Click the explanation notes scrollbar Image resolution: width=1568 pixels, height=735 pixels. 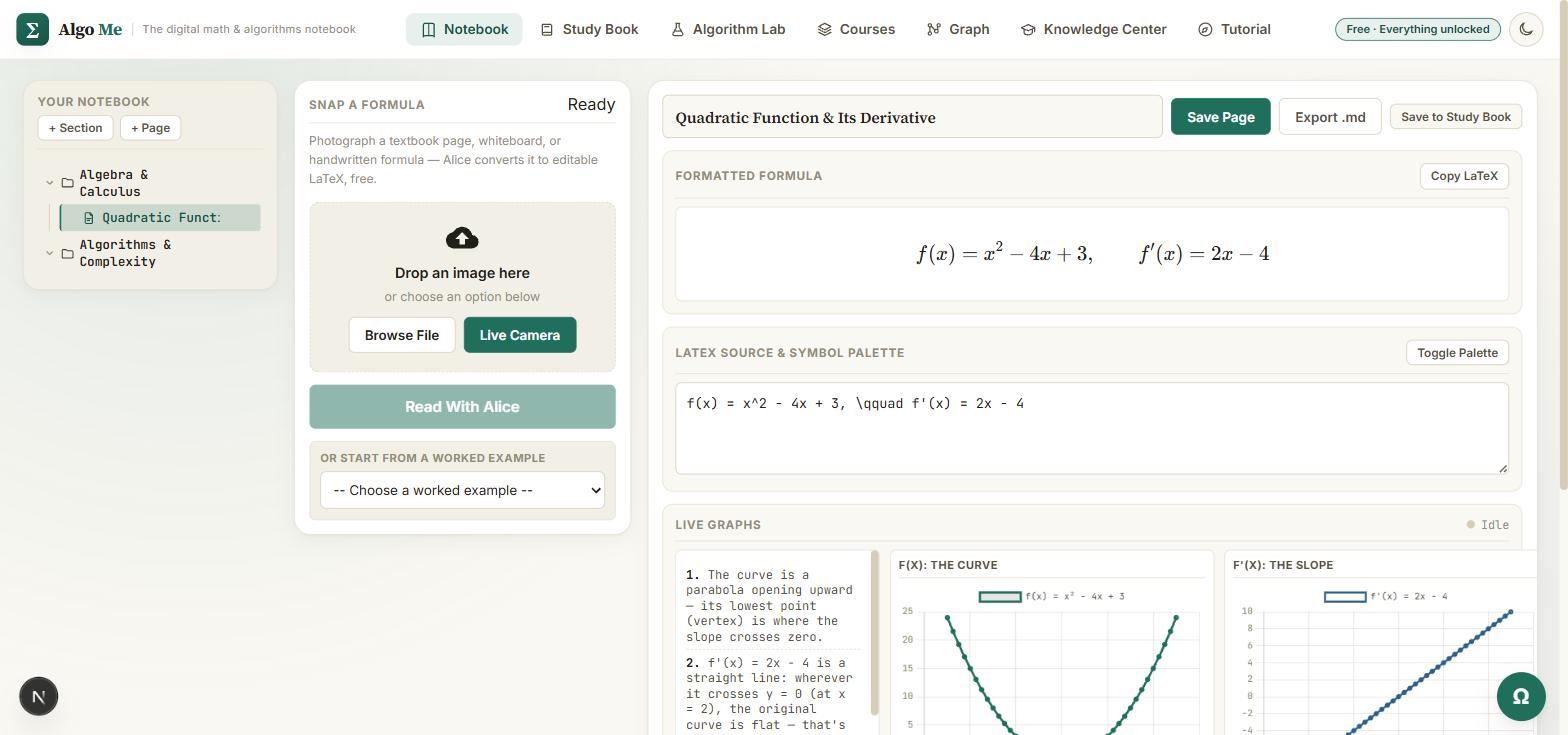pyautogui.click(x=875, y=633)
